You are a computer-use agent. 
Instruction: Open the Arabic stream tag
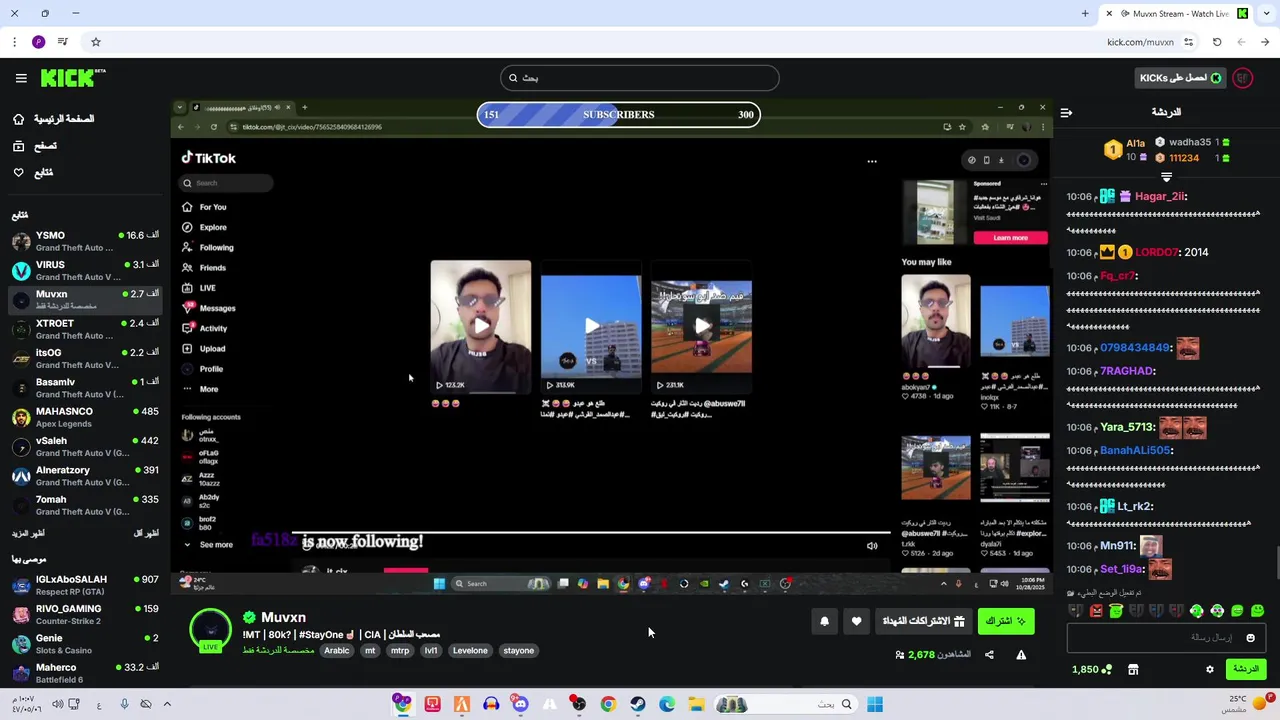coord(337,651)
